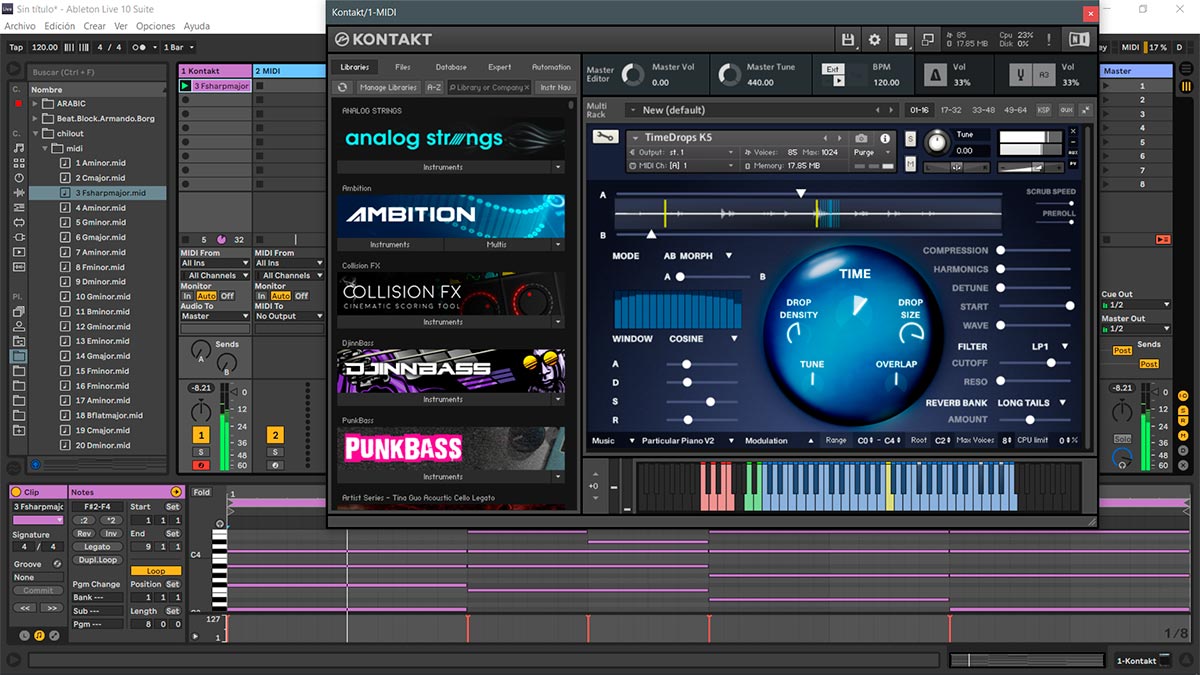Click the Manage Libraries button
1200x675 pixels.
click(388, 87)
